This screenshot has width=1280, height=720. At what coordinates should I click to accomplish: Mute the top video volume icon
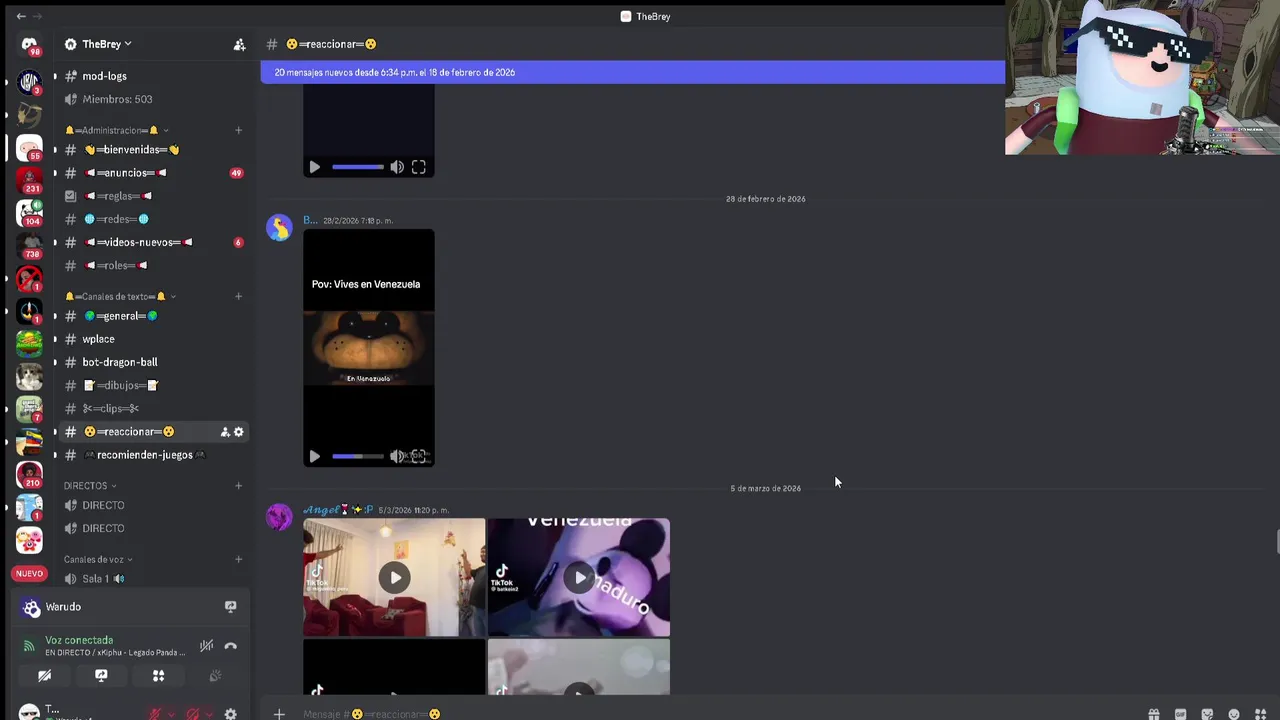(x=397, y=167)
